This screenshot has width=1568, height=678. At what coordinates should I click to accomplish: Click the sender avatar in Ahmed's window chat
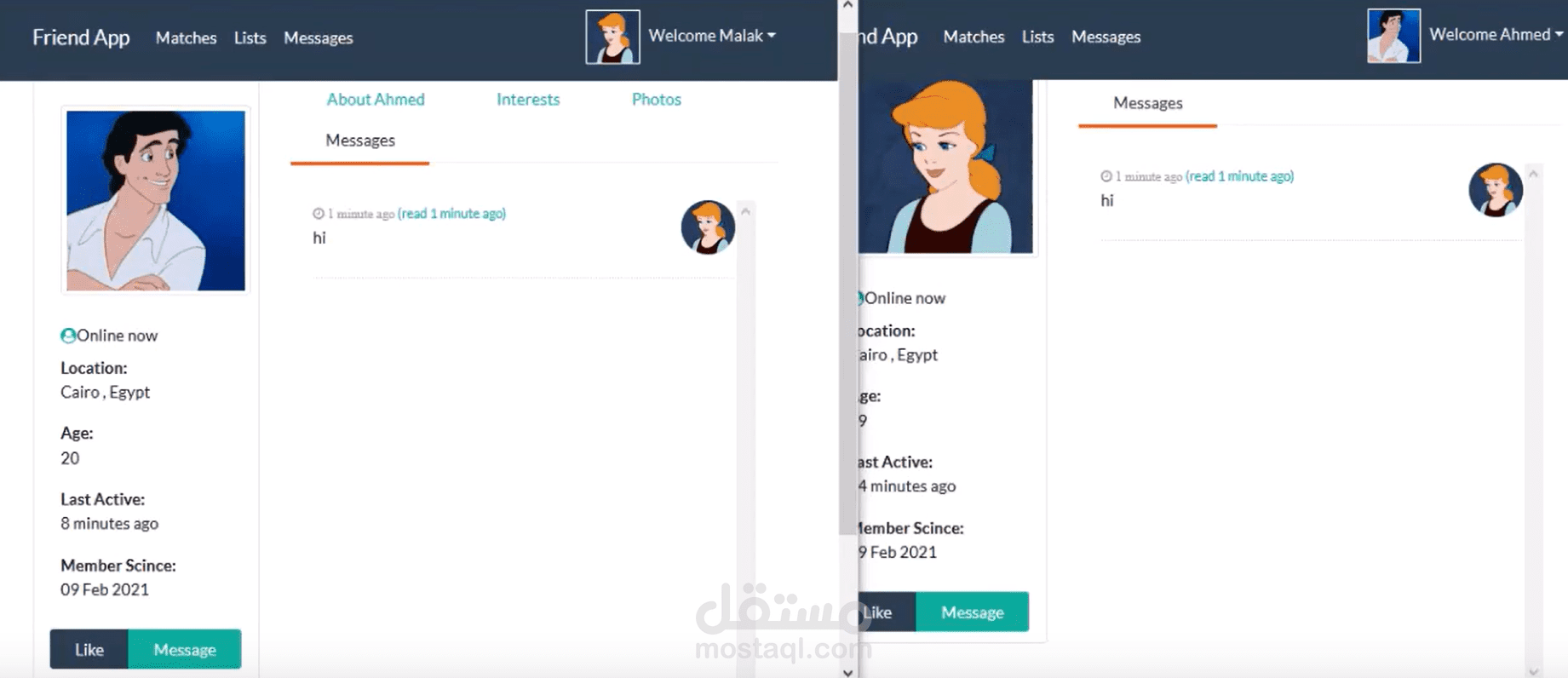point(1496,190)
